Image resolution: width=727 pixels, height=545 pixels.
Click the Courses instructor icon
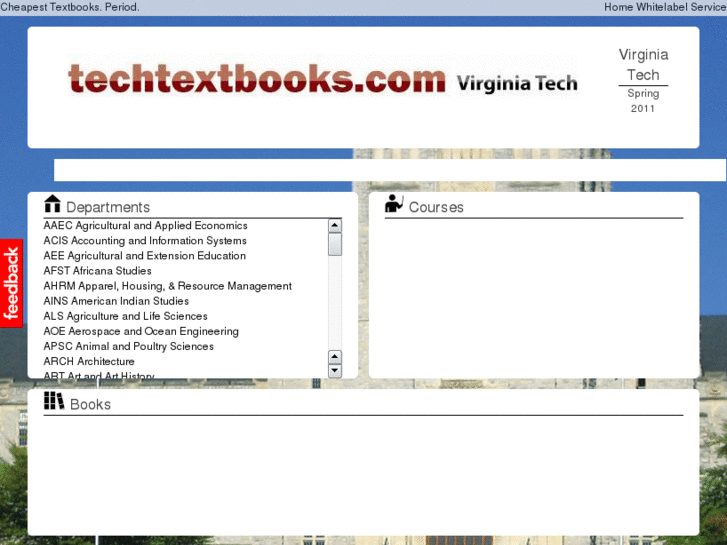pyautogui.click(x=394, y=204)
